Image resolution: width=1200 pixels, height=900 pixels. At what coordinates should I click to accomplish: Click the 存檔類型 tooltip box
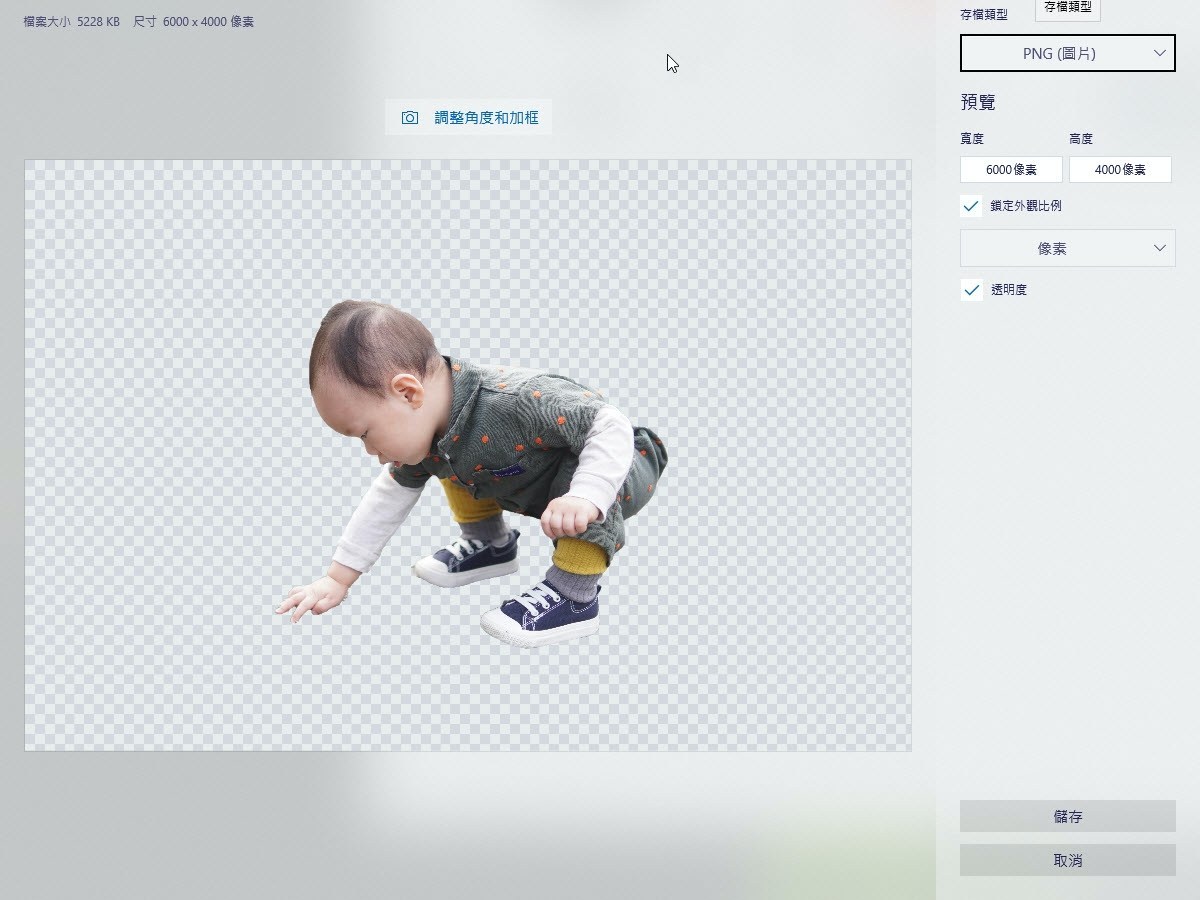point(1068,8)
